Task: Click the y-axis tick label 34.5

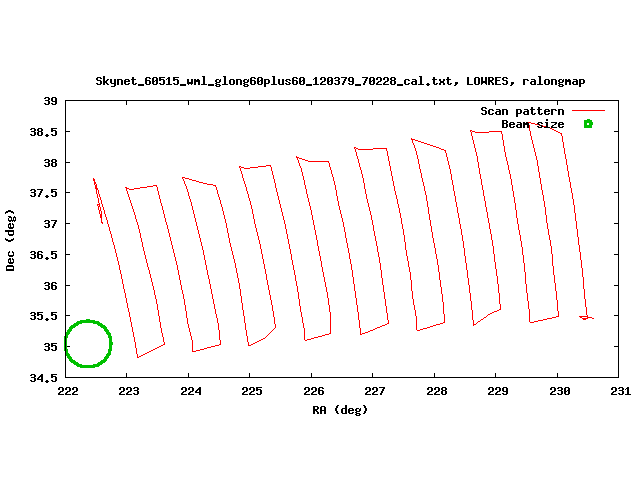Action: click(x=43, y=378)
